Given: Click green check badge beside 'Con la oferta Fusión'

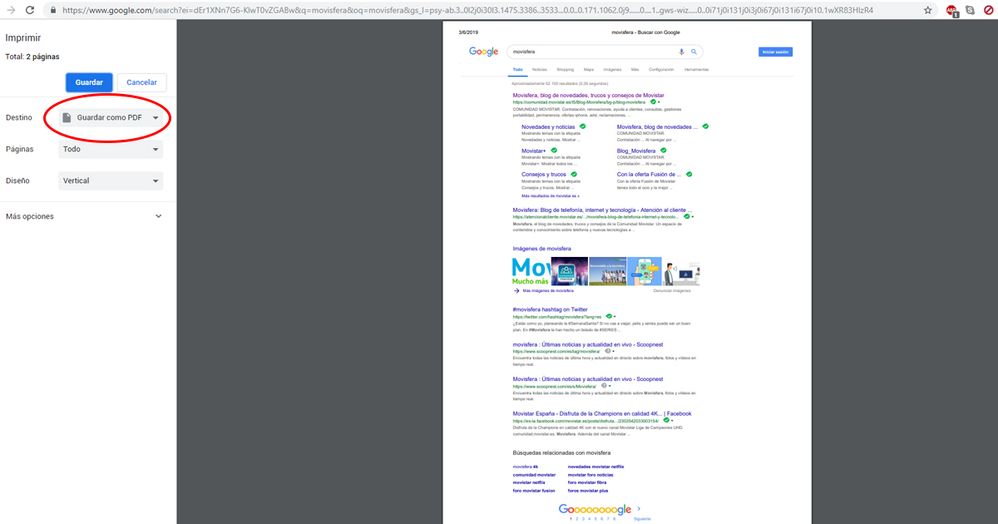Looking at the screenshot, I should coord(689,174).
